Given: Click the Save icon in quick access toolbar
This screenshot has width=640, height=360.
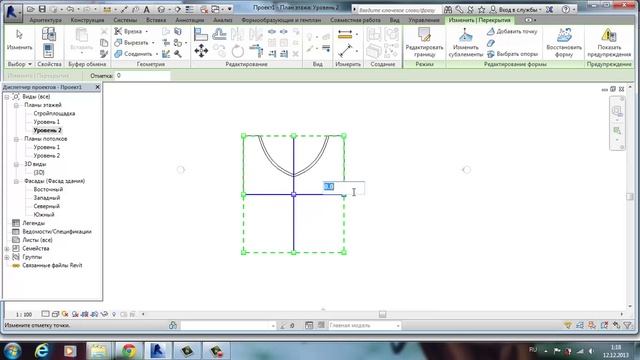Looking at the screenshot, I should click(42, 9).
